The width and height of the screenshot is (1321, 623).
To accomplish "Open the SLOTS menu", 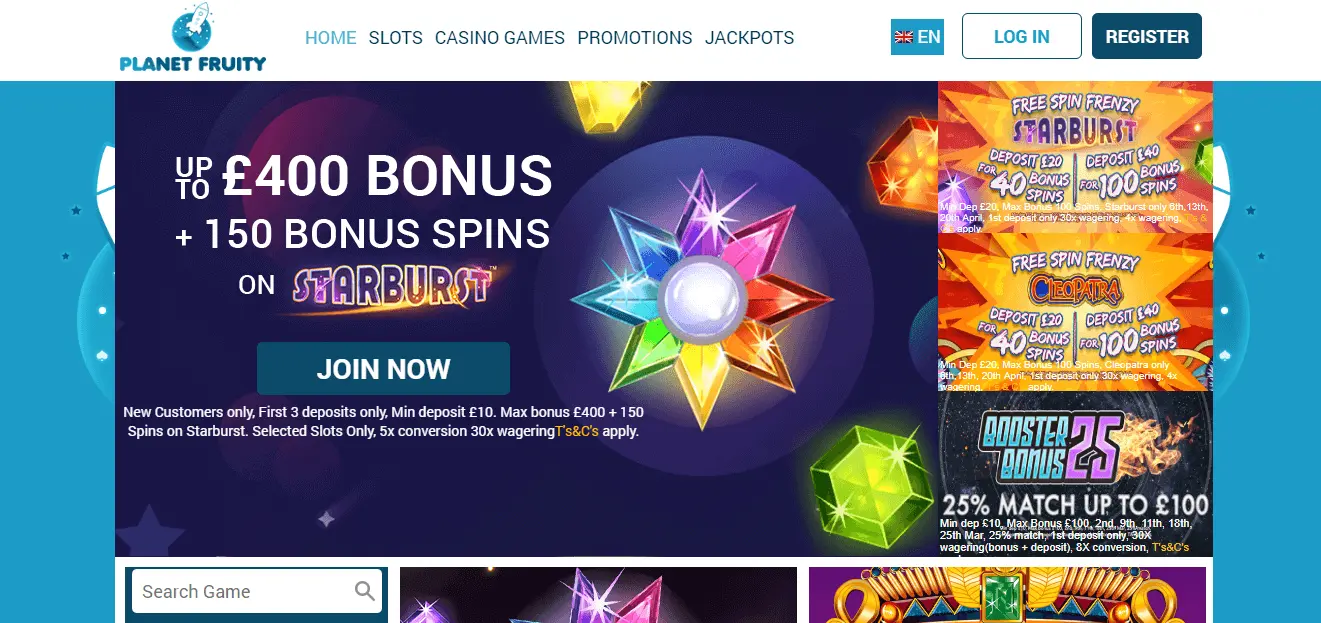I will (395, 38).
